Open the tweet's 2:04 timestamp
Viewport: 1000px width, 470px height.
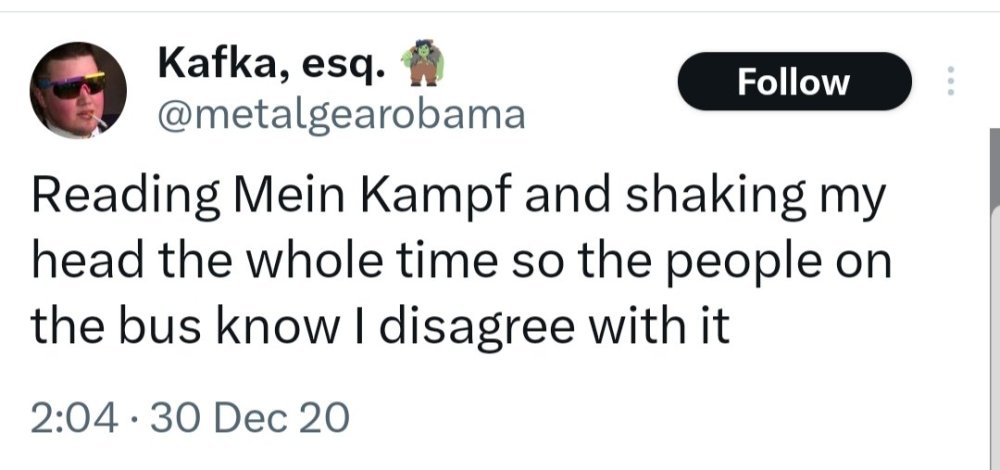[74, 418]
